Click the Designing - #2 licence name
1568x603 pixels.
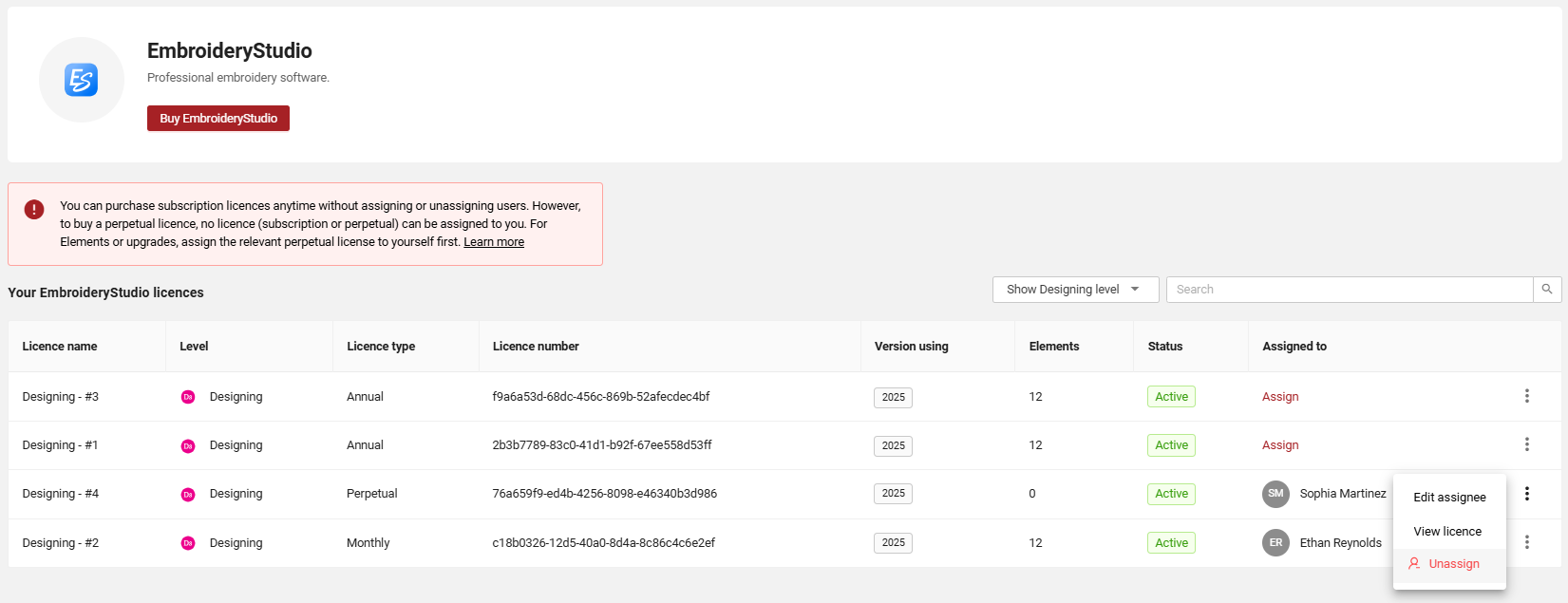coord(61,543)
